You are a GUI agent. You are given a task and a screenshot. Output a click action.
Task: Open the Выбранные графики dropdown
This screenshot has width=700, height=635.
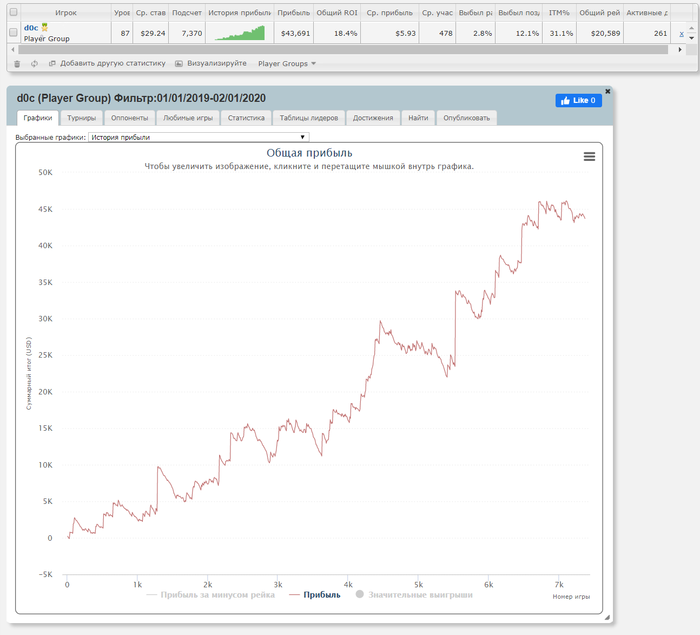199,137
